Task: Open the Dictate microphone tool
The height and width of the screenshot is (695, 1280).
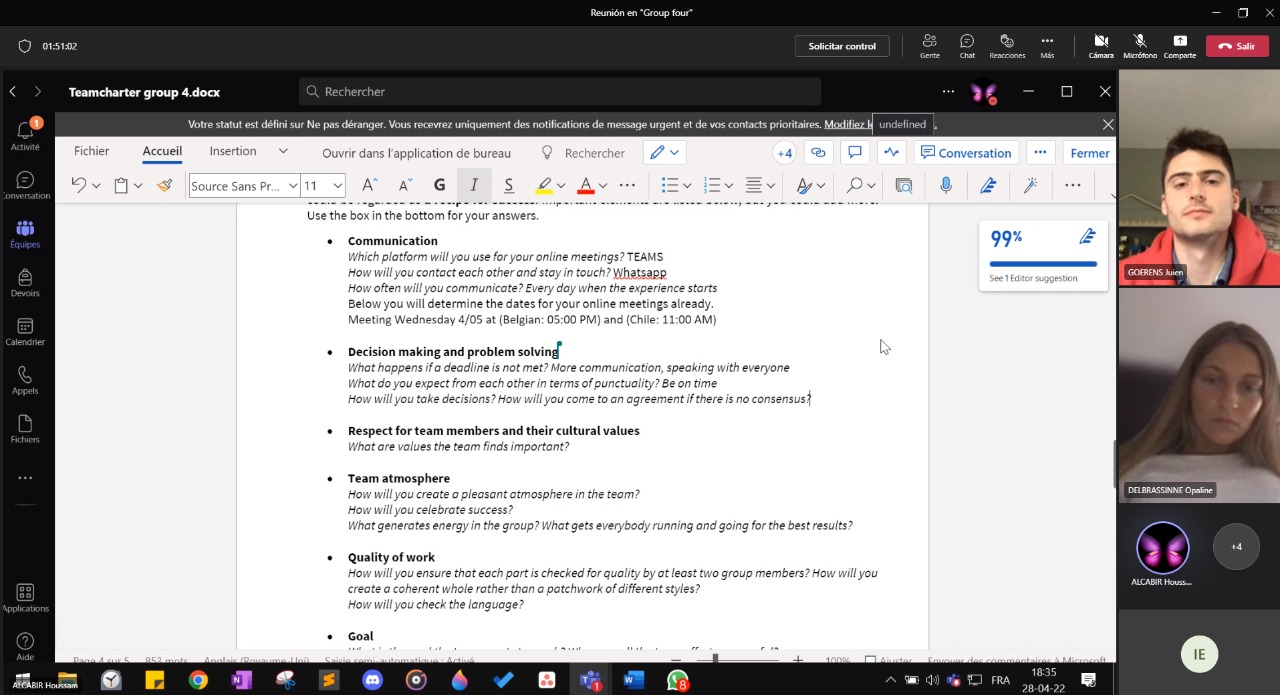Action: [x=946, y=185]
